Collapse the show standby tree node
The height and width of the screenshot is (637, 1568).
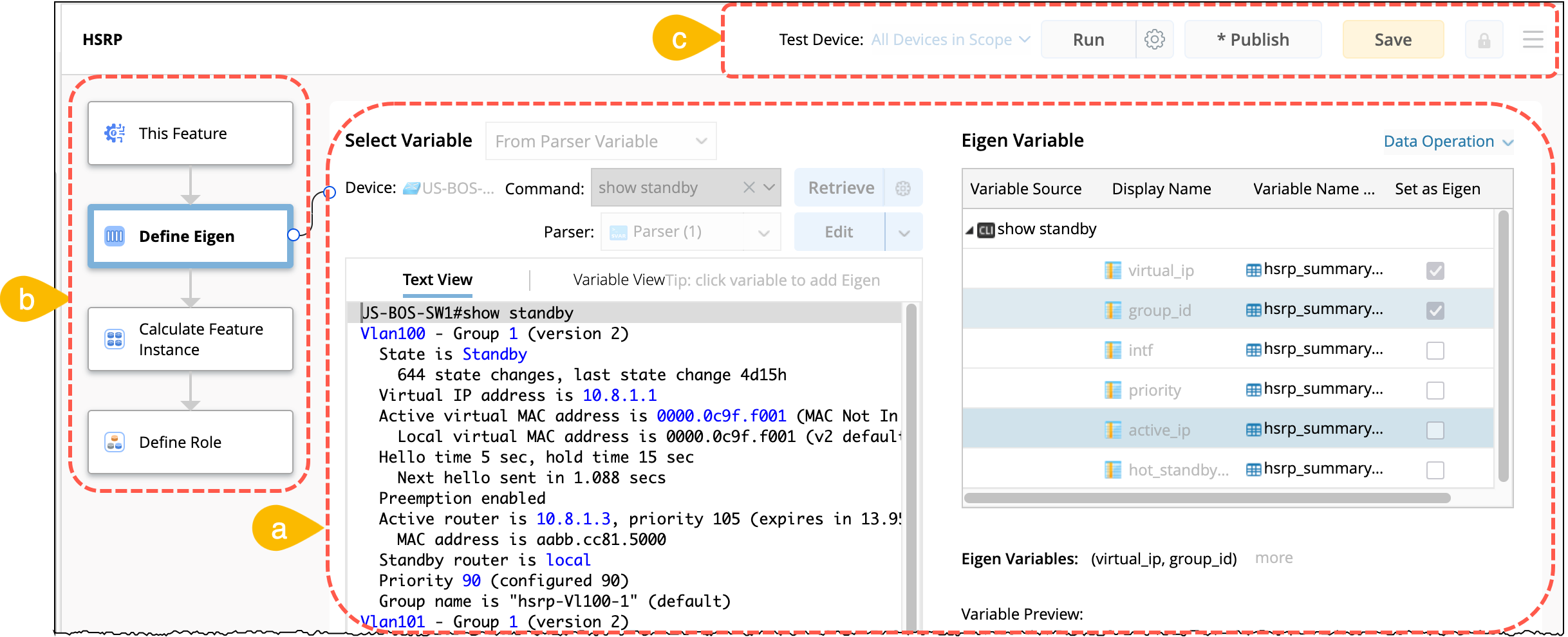[x=969, y=230]
